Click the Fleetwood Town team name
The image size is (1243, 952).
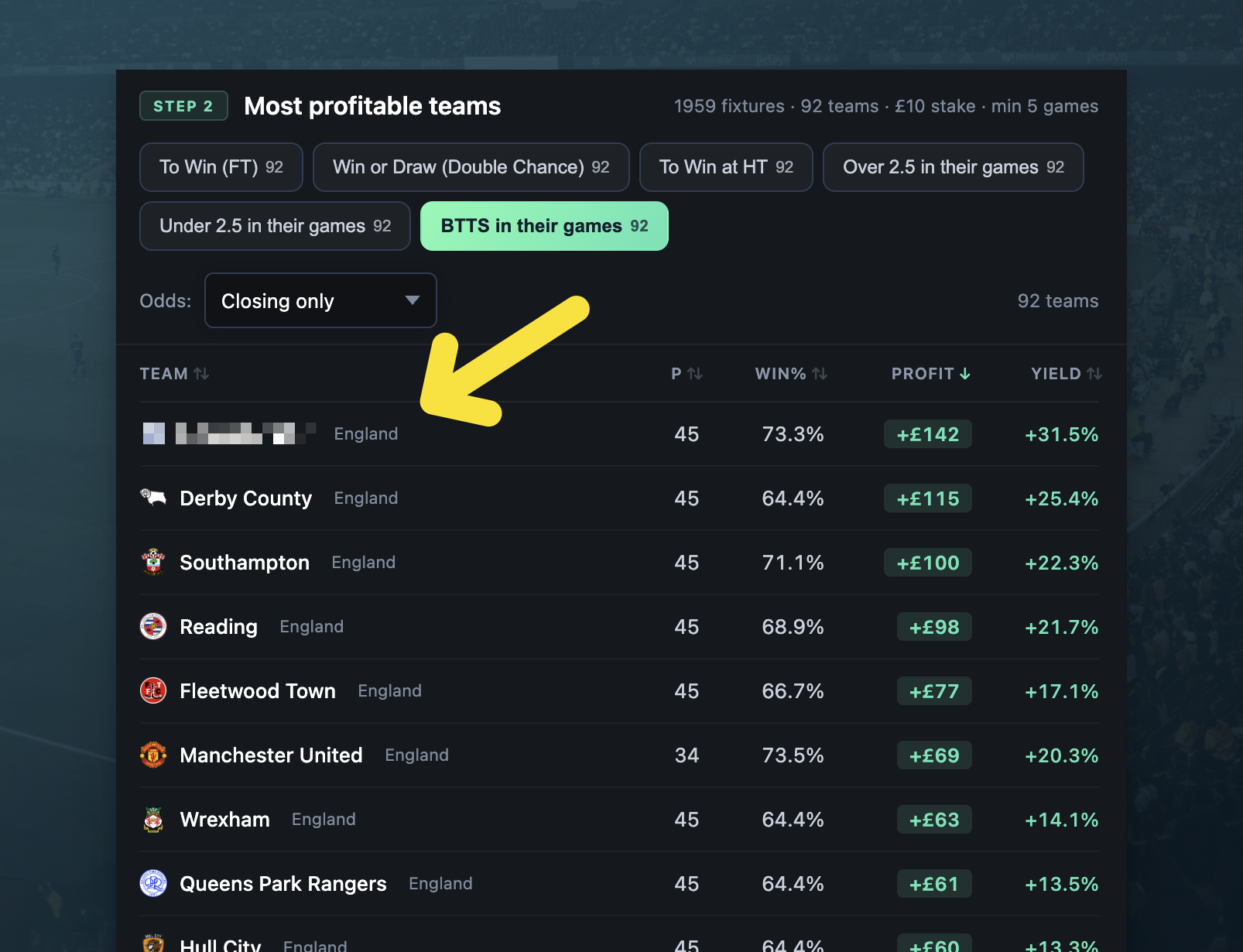coord(258,691)
